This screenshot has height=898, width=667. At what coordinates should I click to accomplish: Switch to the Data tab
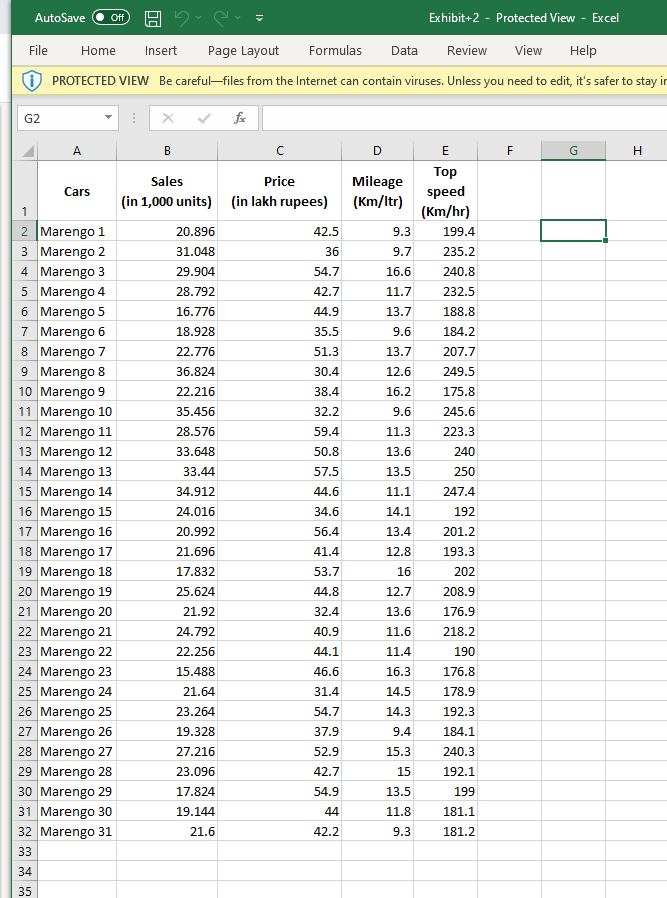(404, 50)
